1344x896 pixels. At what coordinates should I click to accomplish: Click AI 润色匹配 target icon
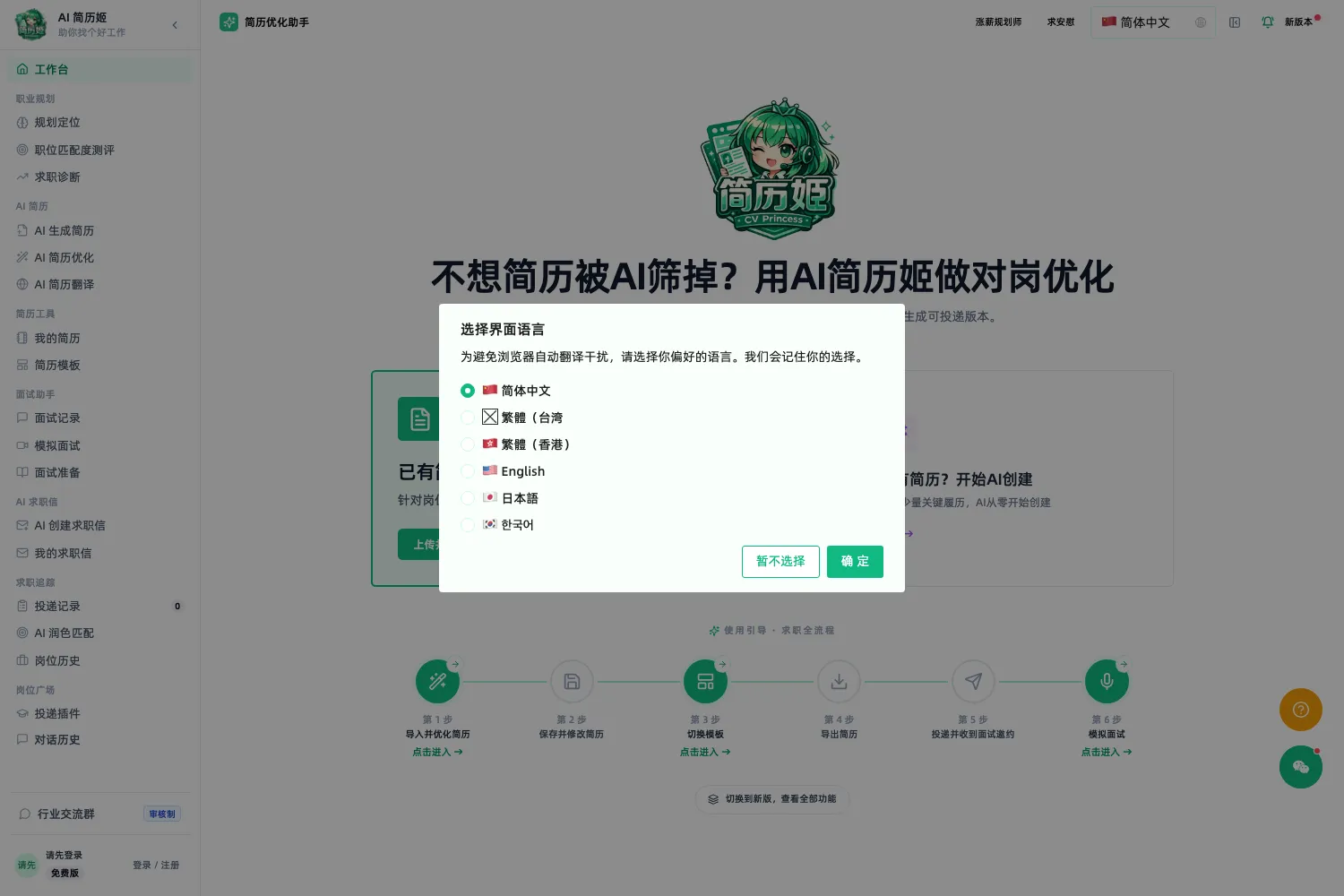[22, 633]
